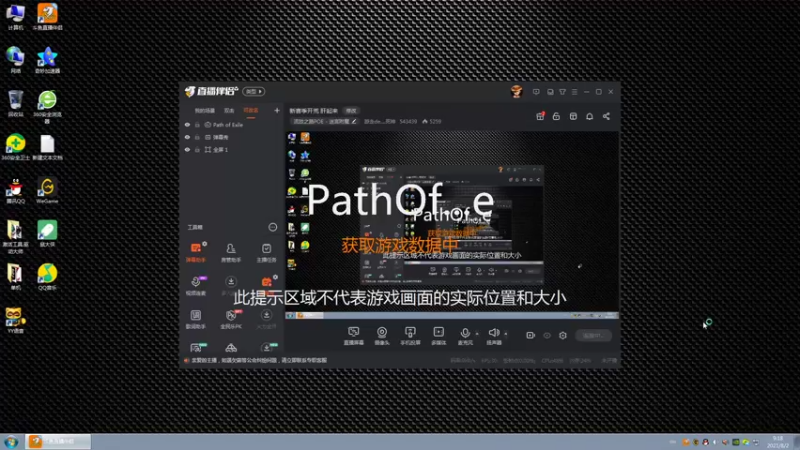Viewport: 800px width, 450px height.
Task: Open the Windows Start button
Action: (x=11, y=441)
